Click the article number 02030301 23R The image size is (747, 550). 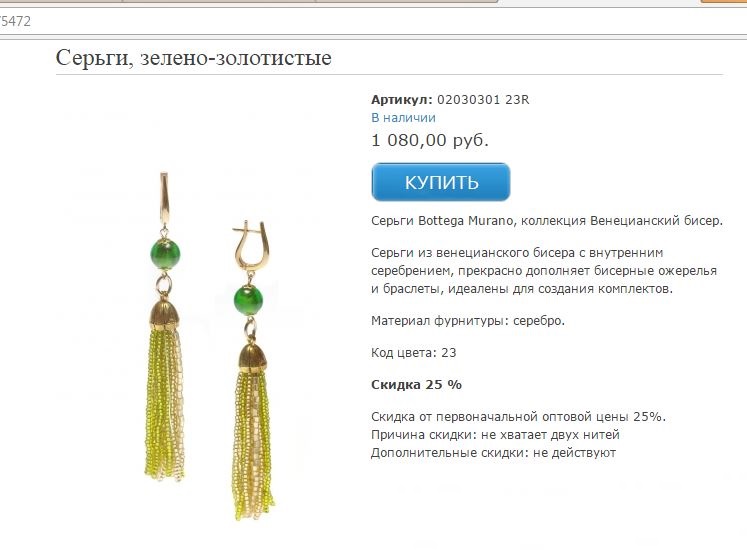click(x=483, y=100)
